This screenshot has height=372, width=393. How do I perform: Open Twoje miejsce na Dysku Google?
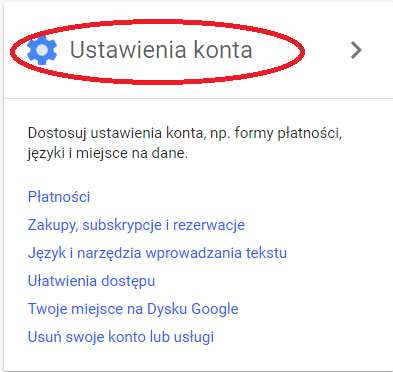pyautogui.click(x=133, y=309)
